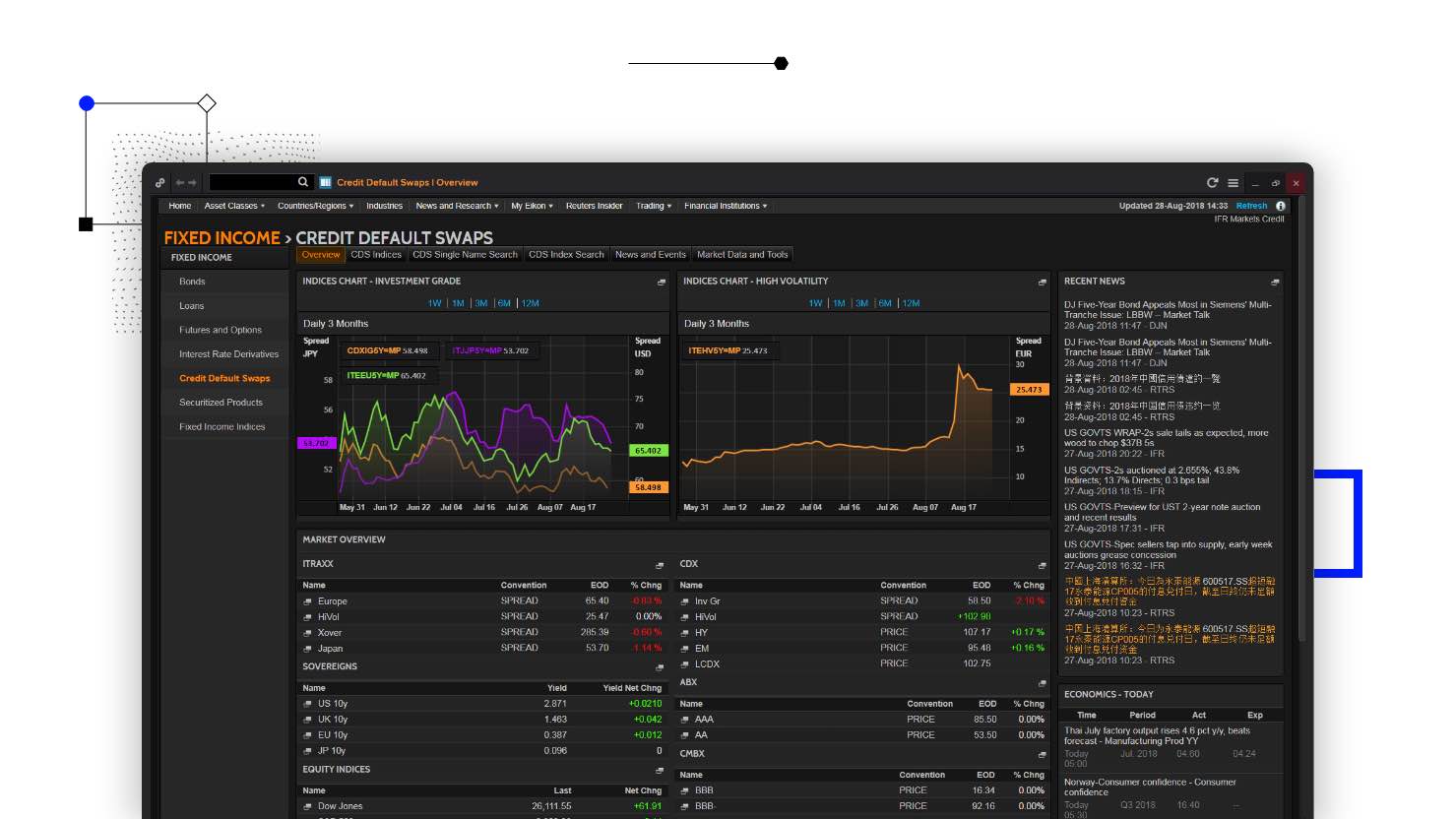
Task: Go forward with the right arrow
Action: [192, 182]
